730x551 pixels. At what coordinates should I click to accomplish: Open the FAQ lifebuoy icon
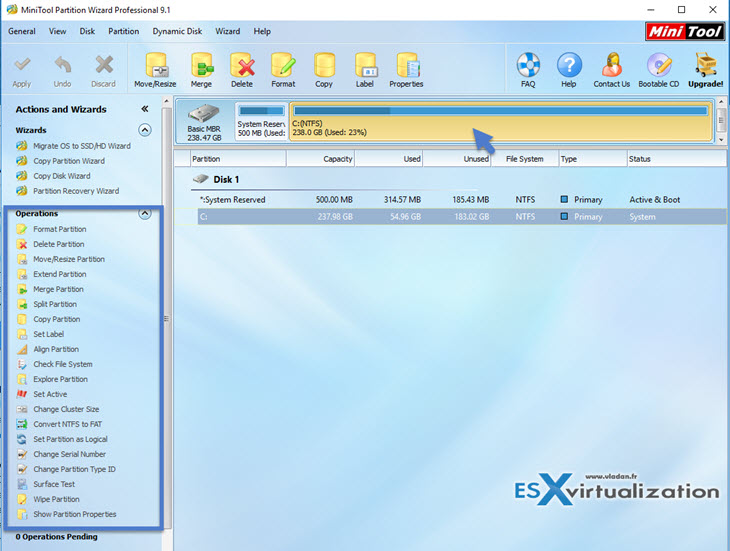tap(528, 71)
